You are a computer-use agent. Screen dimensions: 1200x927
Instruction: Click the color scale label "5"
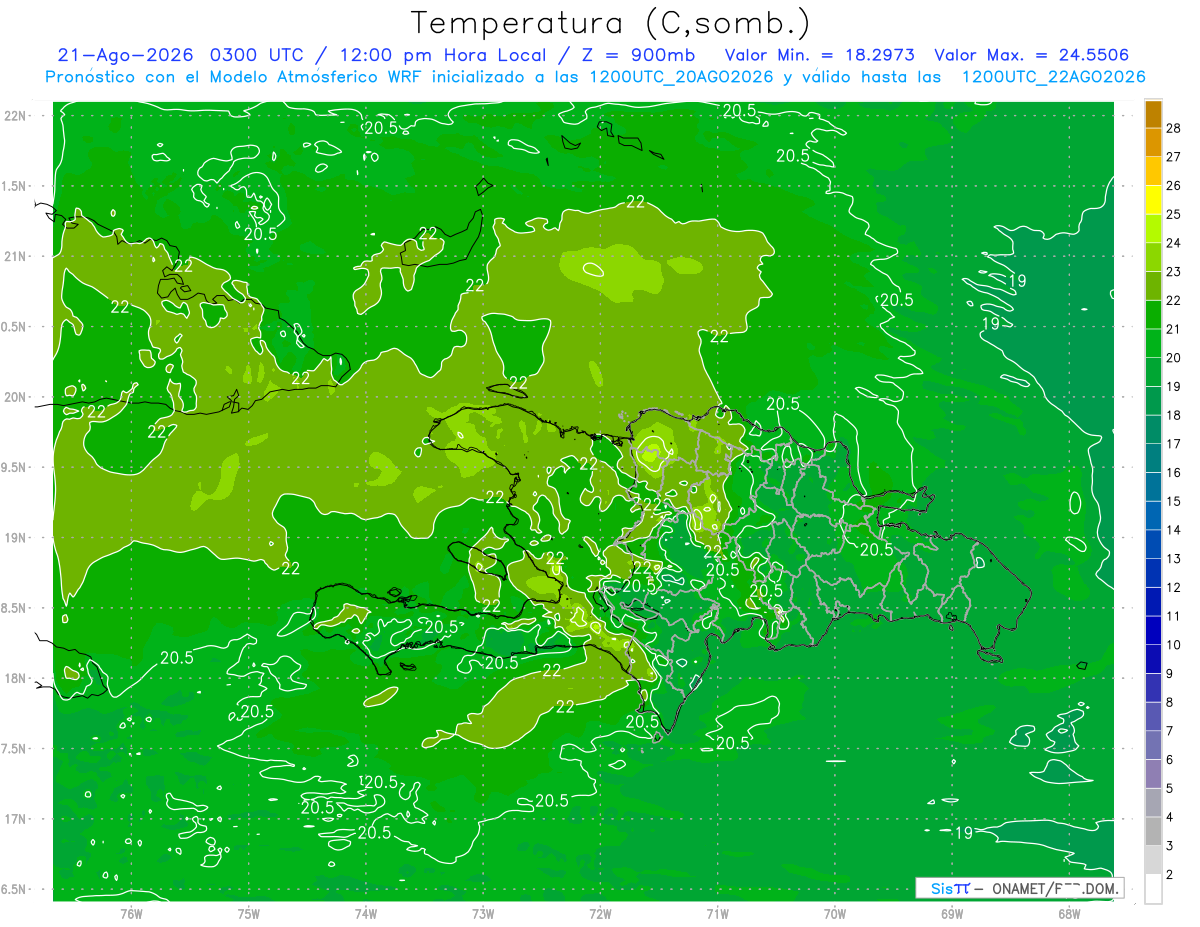[x=1169, y=789]
